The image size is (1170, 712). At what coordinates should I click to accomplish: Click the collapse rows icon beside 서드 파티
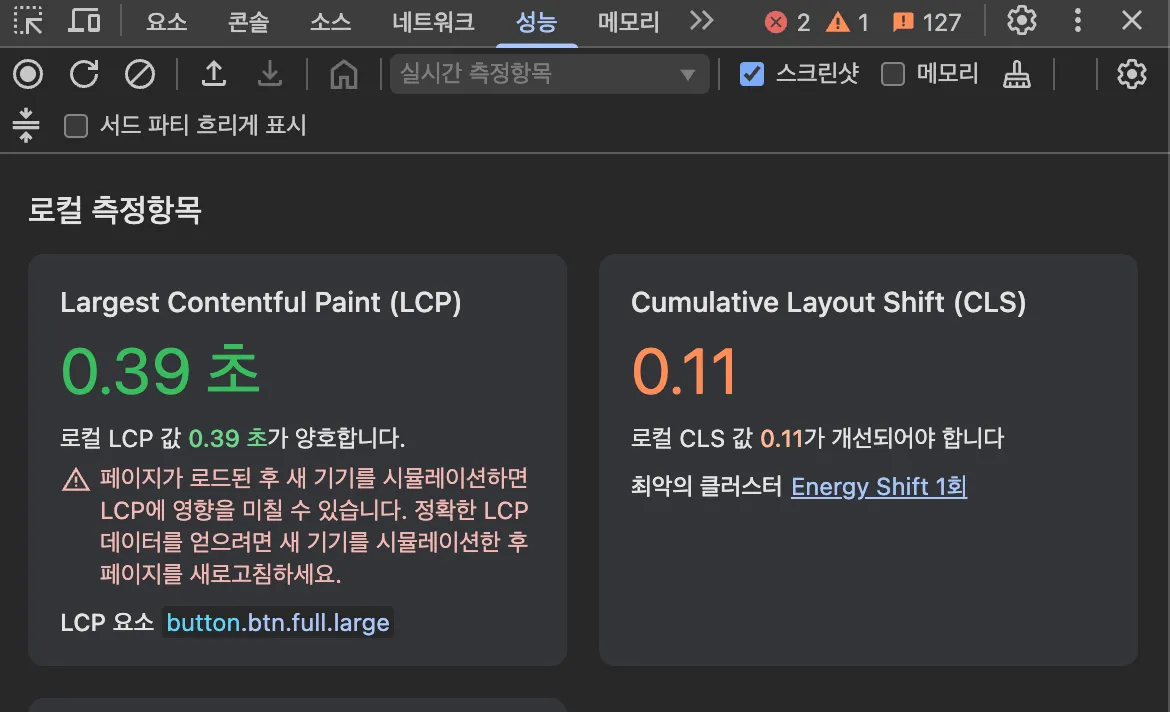[x=26, y=125]
